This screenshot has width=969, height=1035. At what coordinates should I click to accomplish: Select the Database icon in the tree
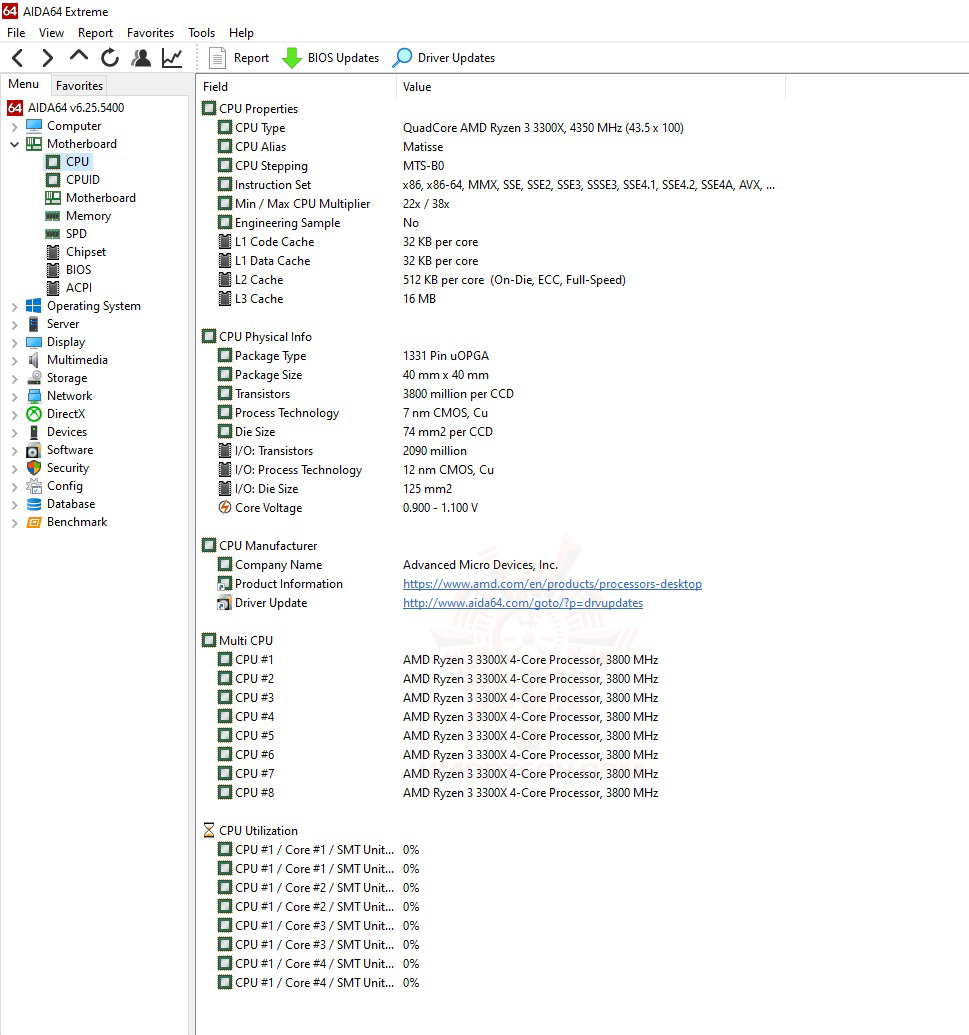click(x=34, y=504)
